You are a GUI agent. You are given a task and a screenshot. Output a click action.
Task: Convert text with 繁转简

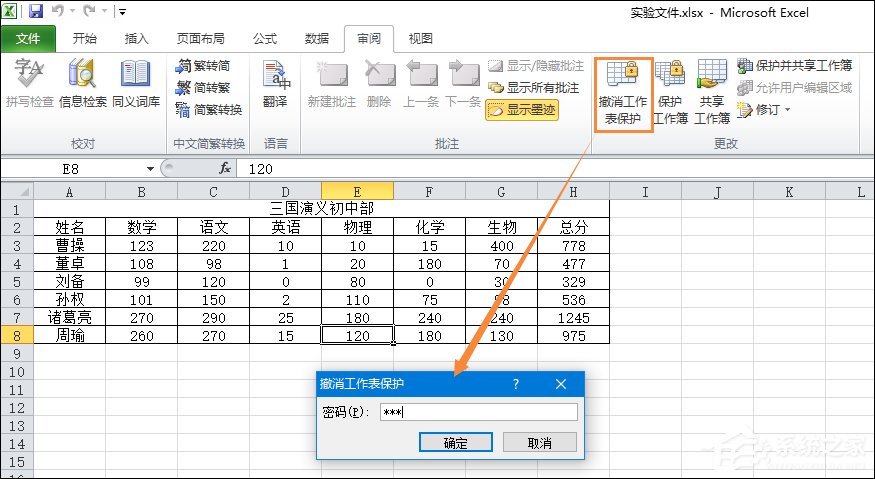pos(208,66)
